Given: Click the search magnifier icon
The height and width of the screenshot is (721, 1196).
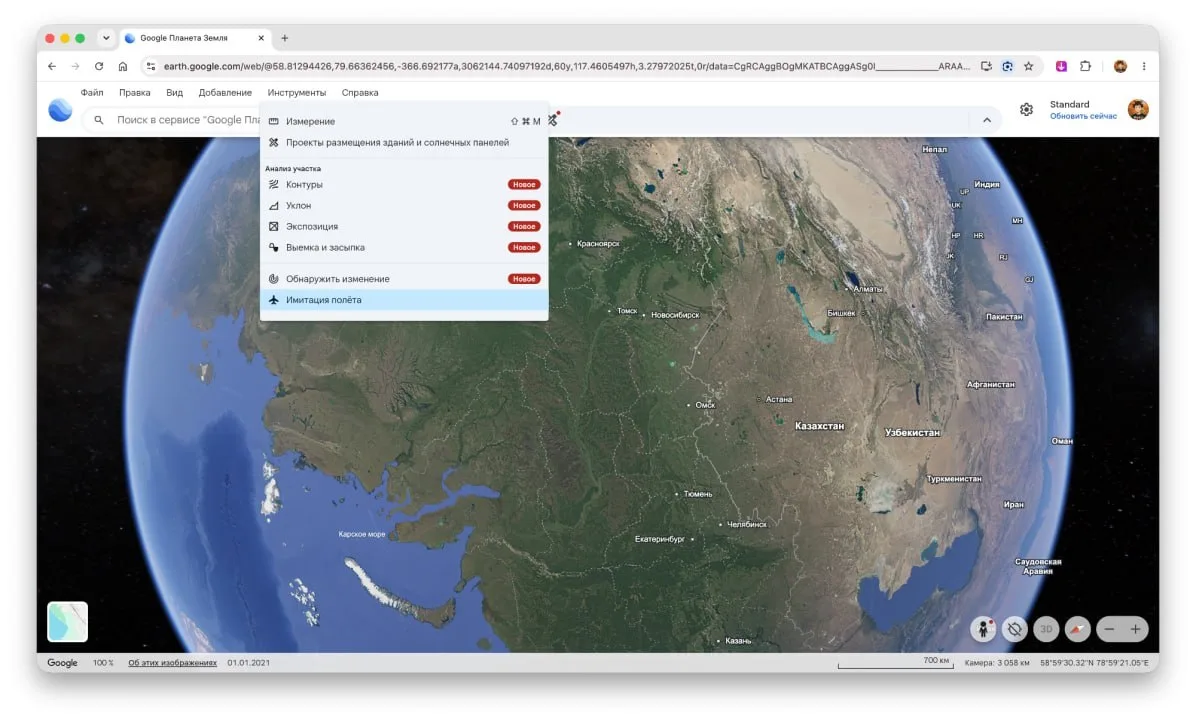Looking at the screenshot, I should [98, 120].
